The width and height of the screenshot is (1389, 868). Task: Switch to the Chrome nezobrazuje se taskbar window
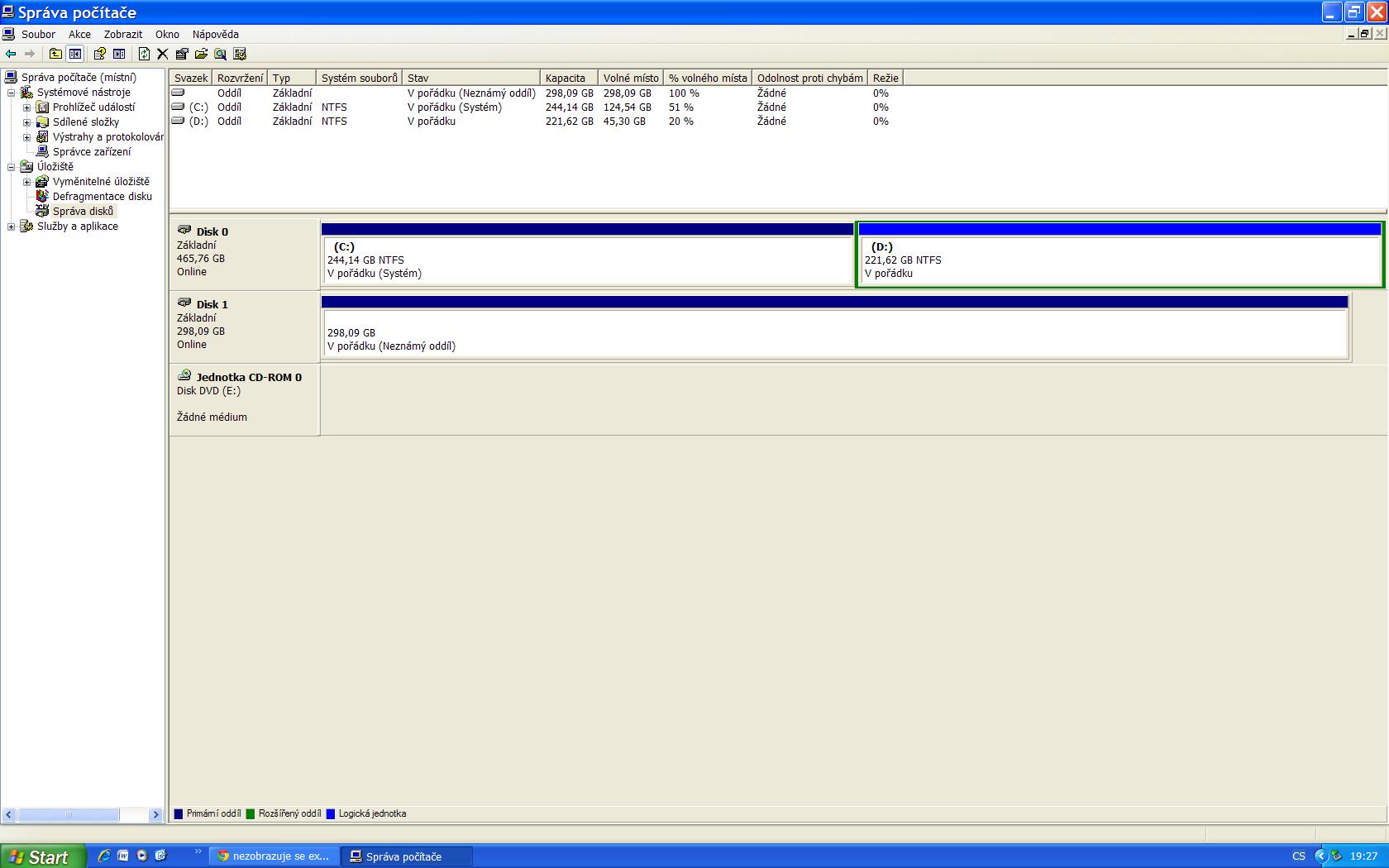(274, 856)
